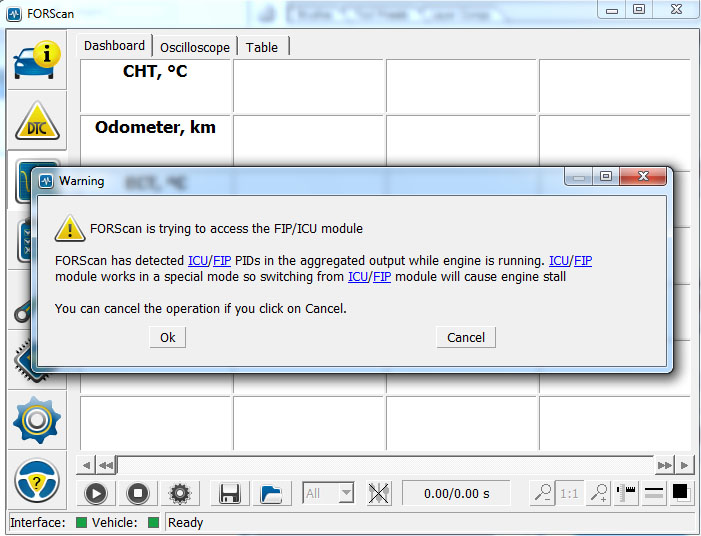701x536 pixels.
Task: Click the zoom in magnifier icon
Action: coord(599,493)
